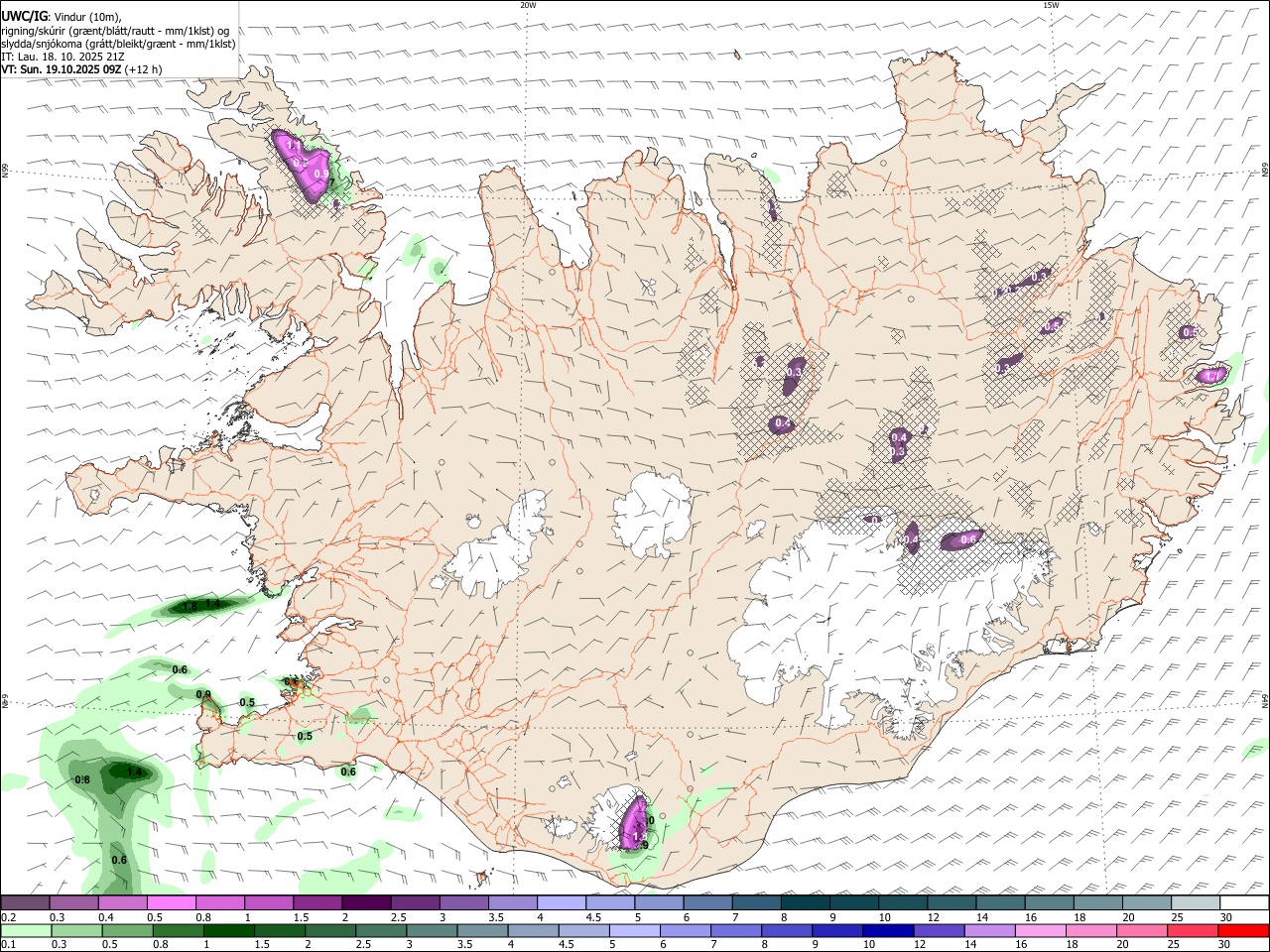Click the 0.8 value in the southwest rain cell
The height and width of the screenshot is (952, 1270).
tap(83, 779)
